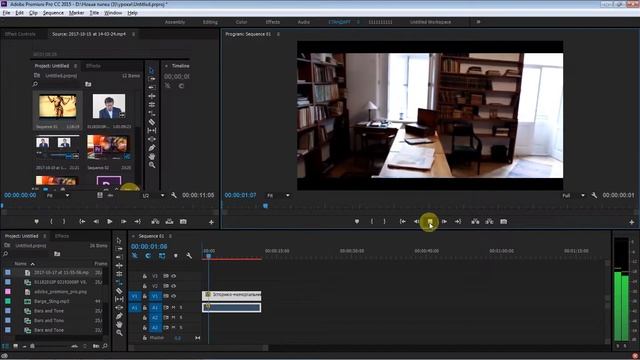Stop playback in Program monitor
The width and height of the screenshot is (640, 360).
[x=430, y=221]
